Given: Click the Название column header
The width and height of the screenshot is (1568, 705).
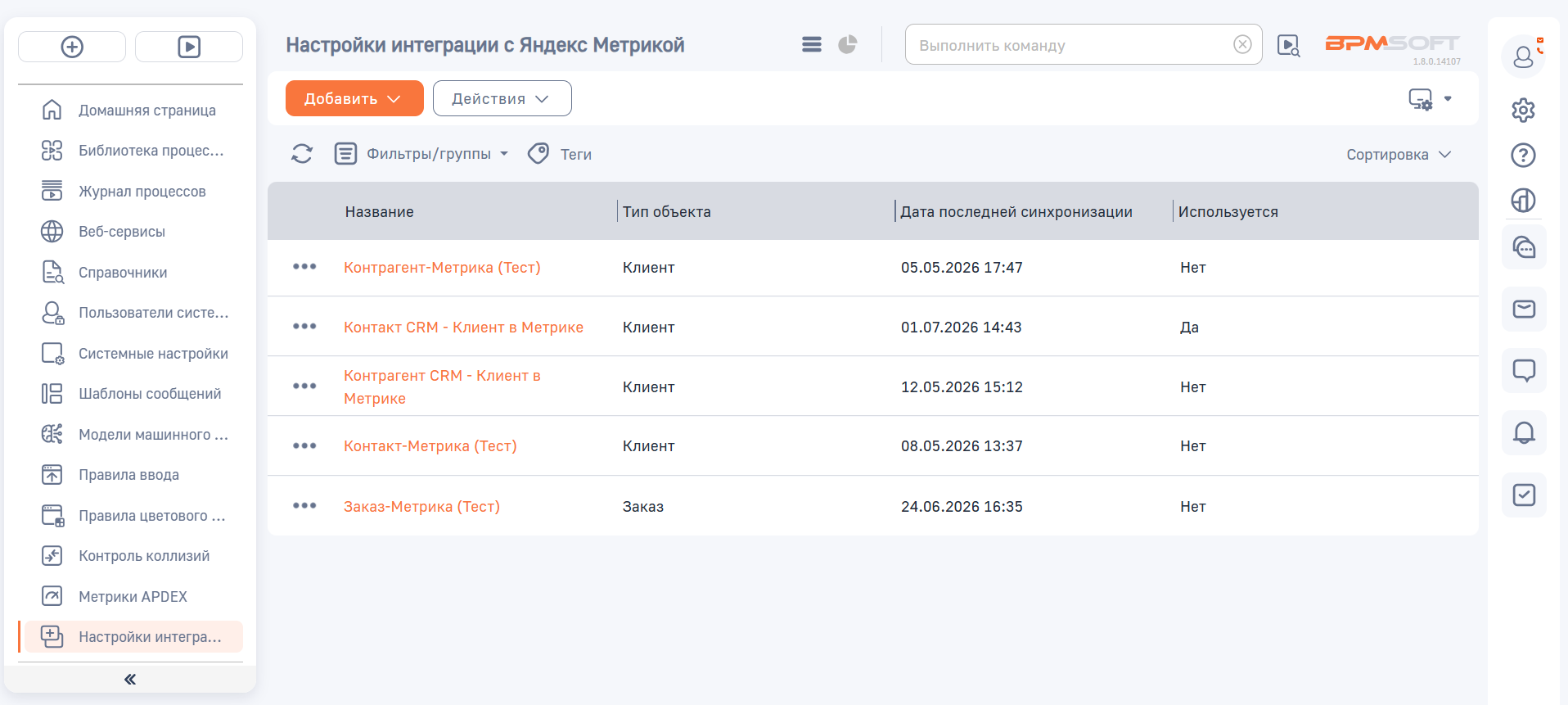Looking at the screenshot, I should (380, 212).
